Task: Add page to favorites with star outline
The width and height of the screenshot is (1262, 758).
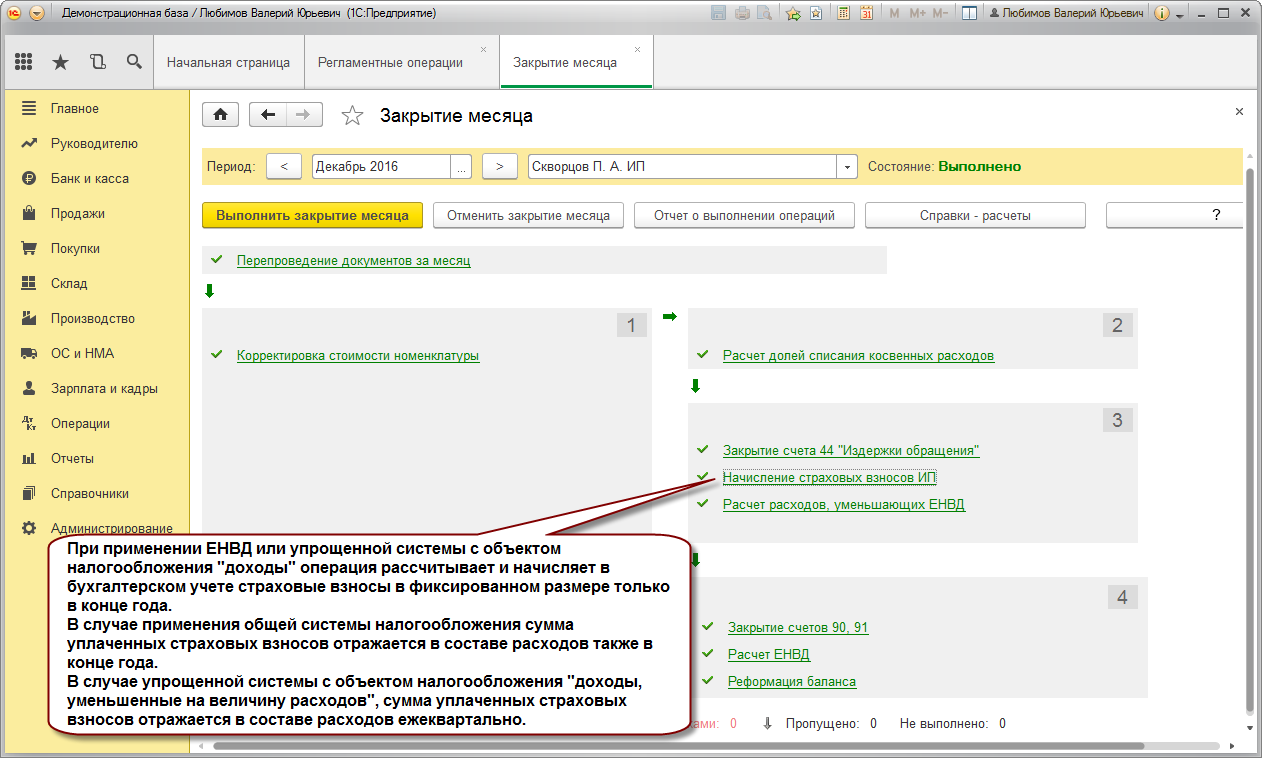Action: tap(352, 116)
